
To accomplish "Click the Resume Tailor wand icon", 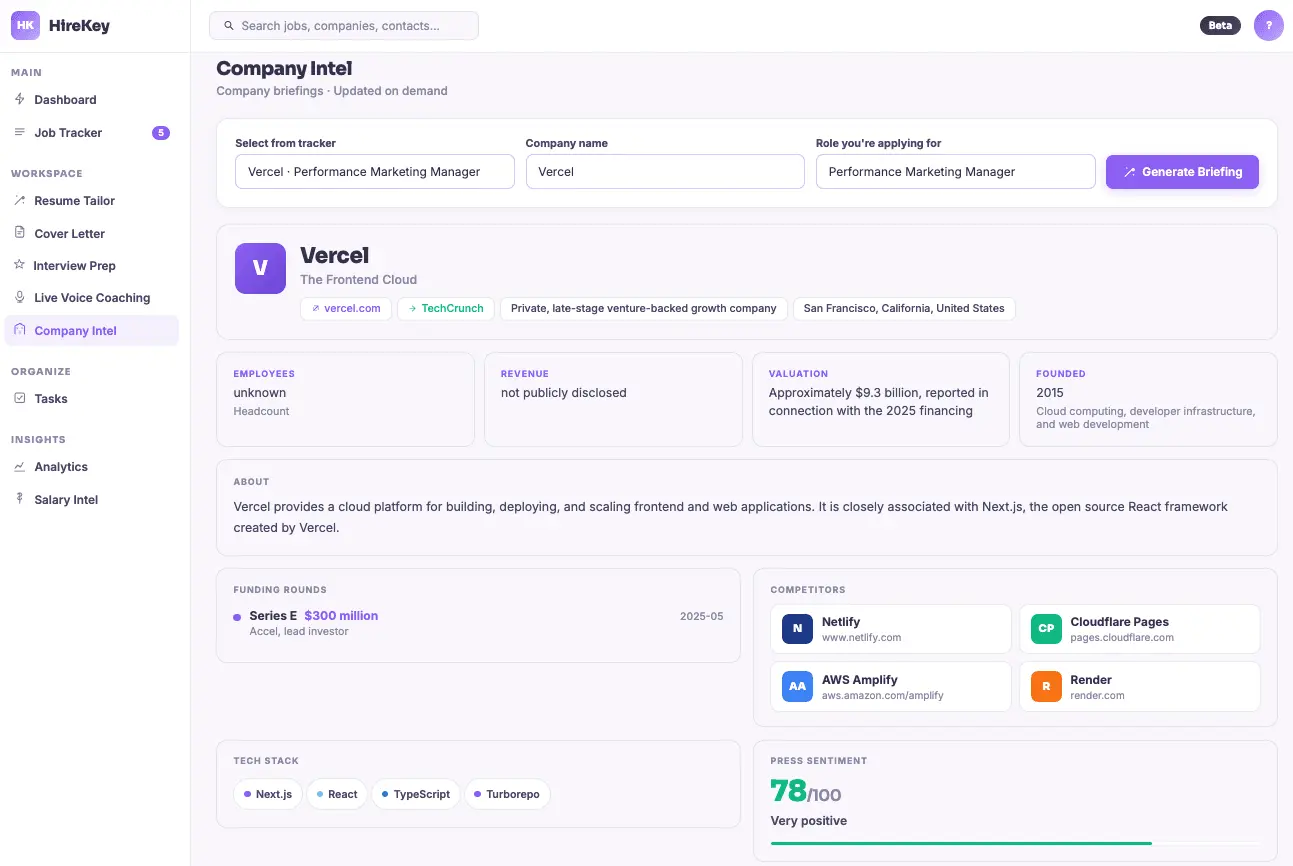I will click(19, 200).
